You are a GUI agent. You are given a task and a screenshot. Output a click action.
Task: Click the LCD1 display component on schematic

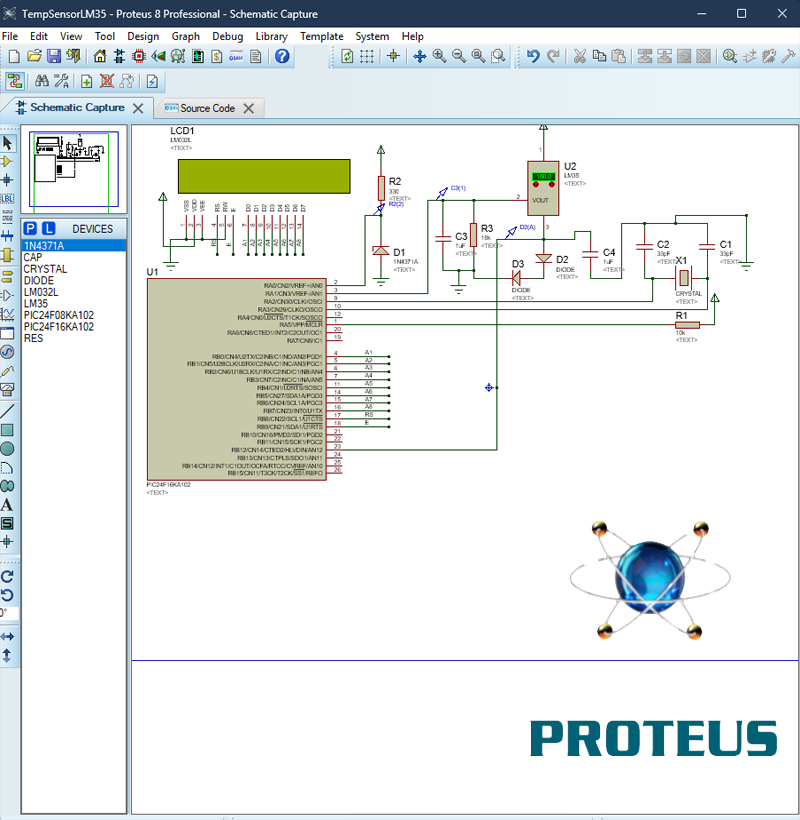pyautogui.click(x=264, y=176)
